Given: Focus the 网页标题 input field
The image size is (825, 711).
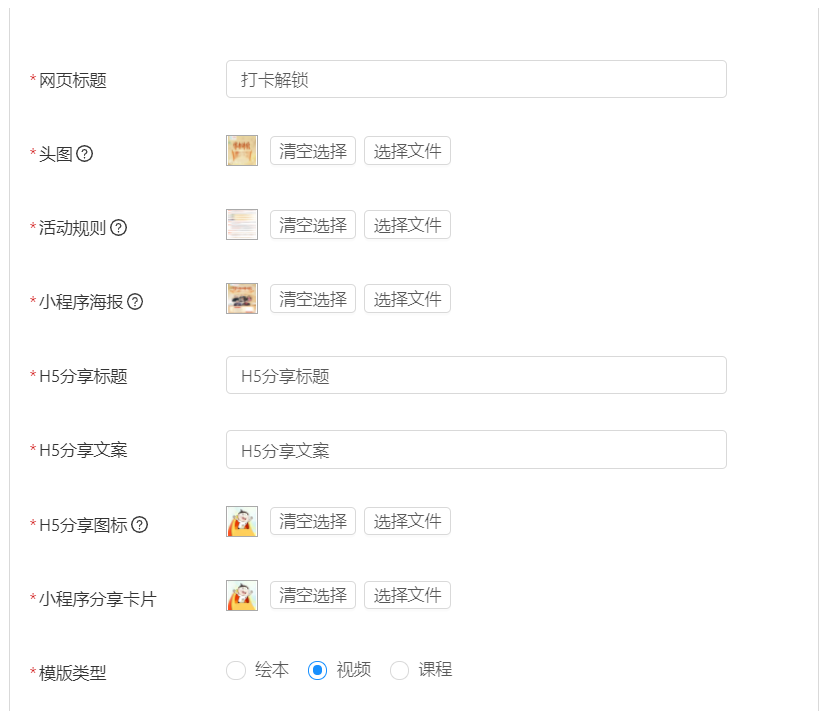Looking at the screenshot, I should pos(476,80).
